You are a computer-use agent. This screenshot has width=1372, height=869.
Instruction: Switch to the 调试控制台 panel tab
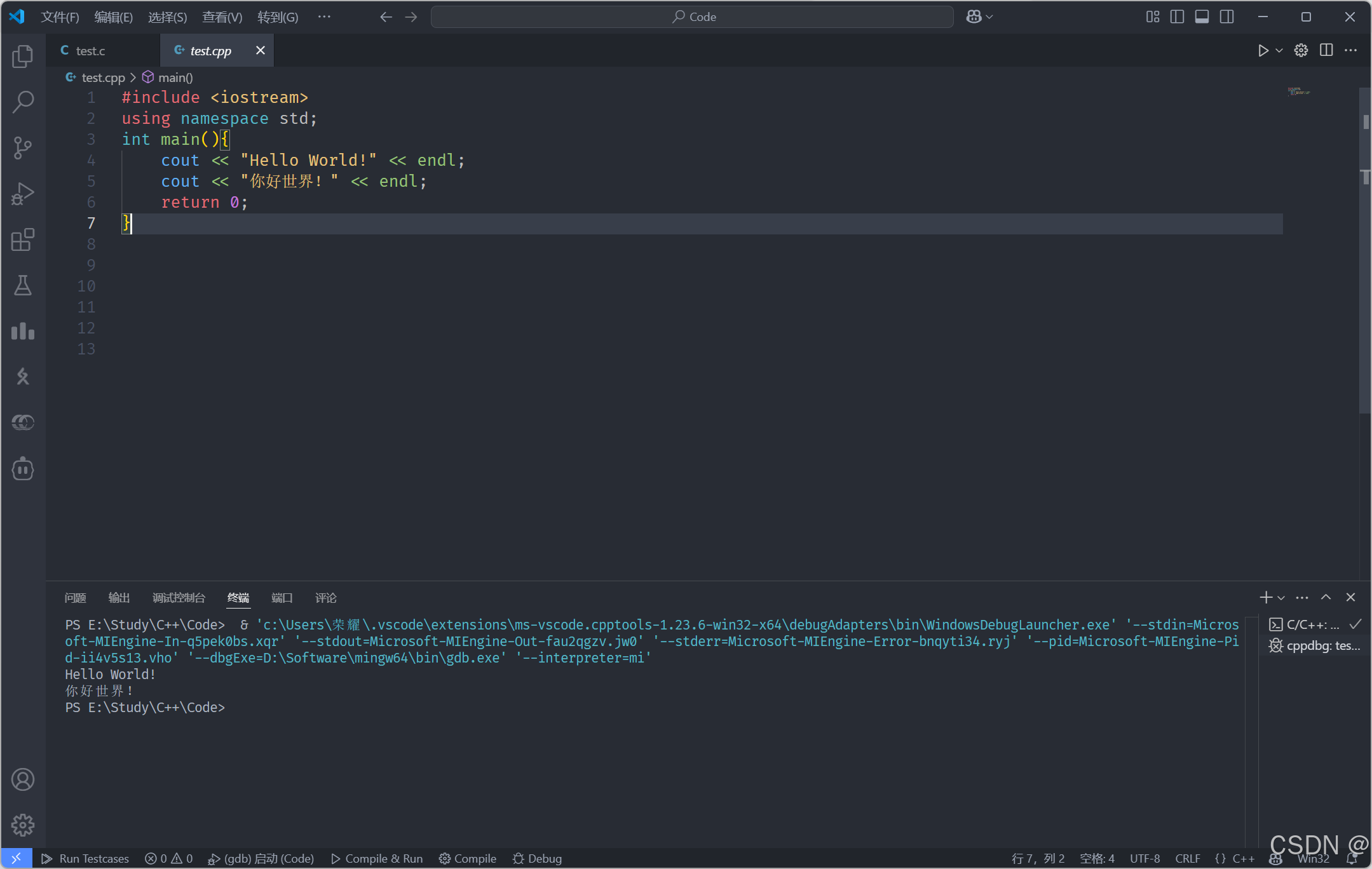pyautogui.click(x=179, y=598)
